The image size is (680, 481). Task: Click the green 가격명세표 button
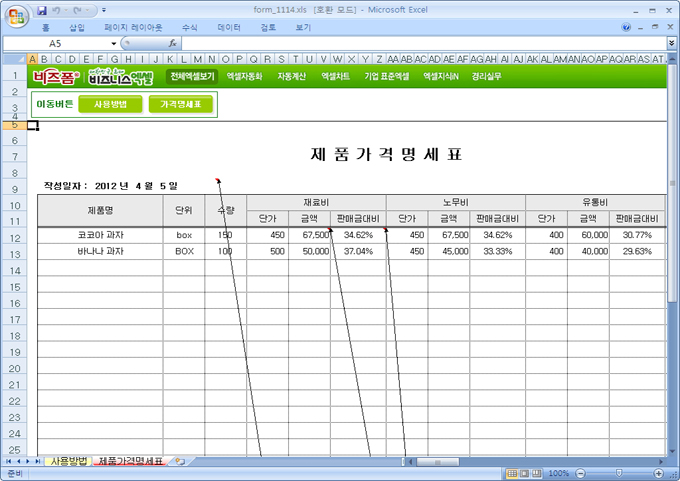point(181,104)
